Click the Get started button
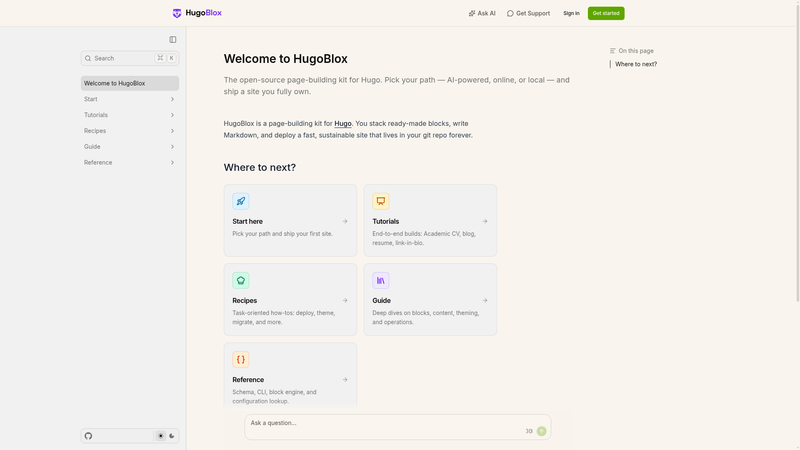This screenshot has width=800, height=450. pyautogui.click(x=606, y=13)
